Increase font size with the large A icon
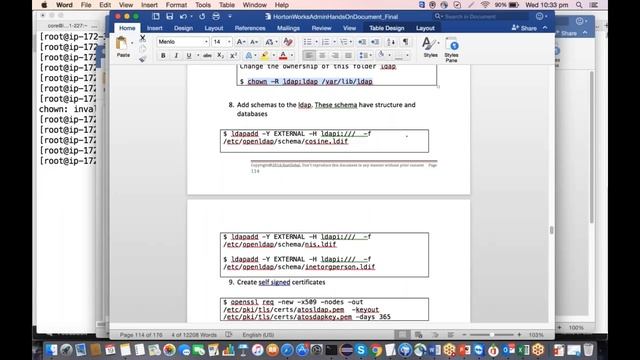The height and width of the screenshot is (360, 640). pyautogui.click(x=240, y=42)
